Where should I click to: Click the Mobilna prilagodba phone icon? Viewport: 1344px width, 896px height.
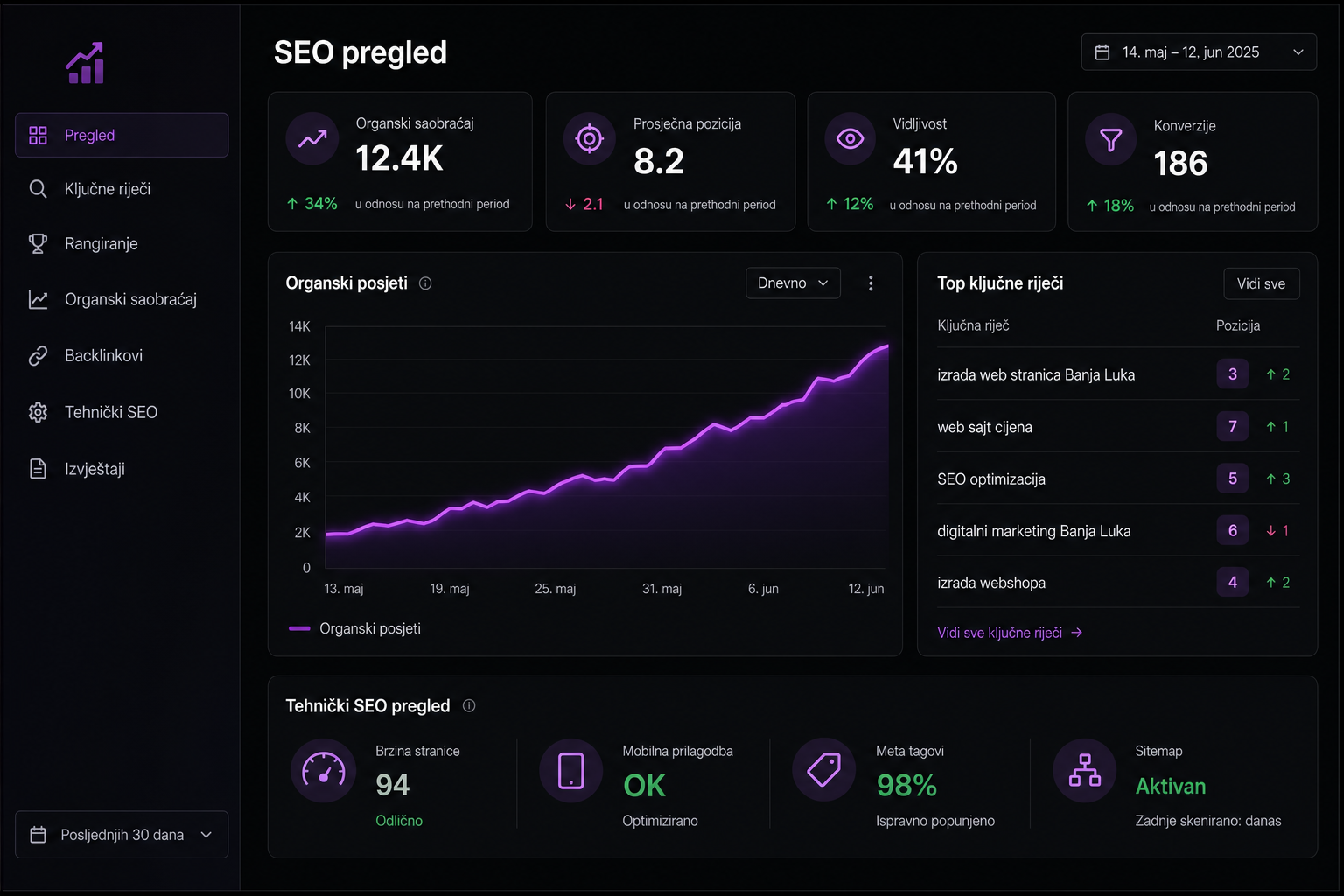571,771
